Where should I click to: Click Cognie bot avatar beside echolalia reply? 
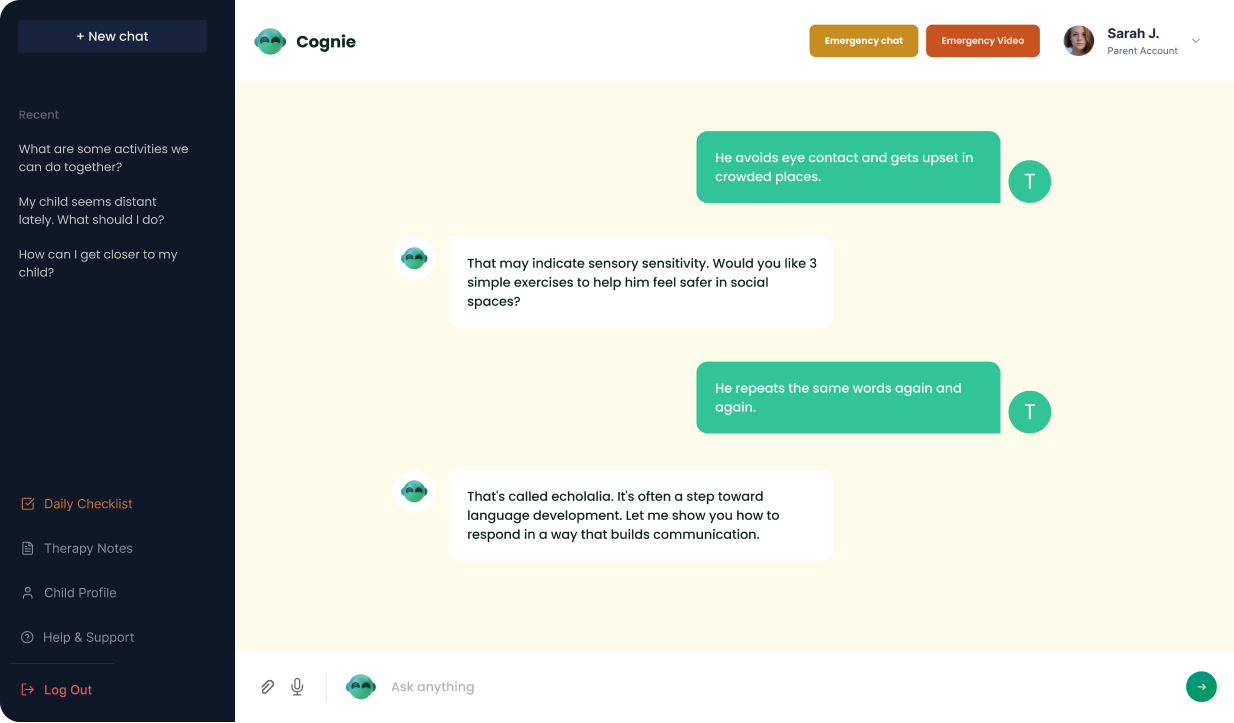pyautogui.click(x=414, y=491)
